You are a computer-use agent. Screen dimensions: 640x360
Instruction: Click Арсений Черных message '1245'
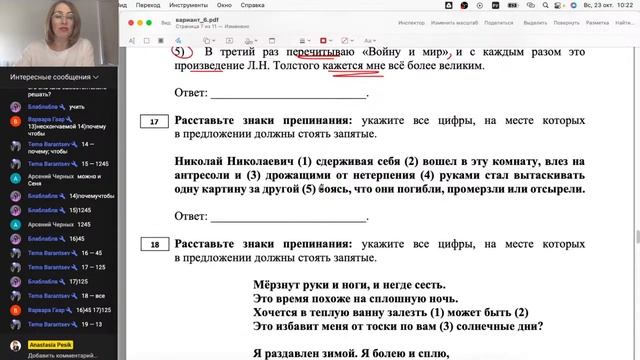pyautogui.click(x=84, y=224)
